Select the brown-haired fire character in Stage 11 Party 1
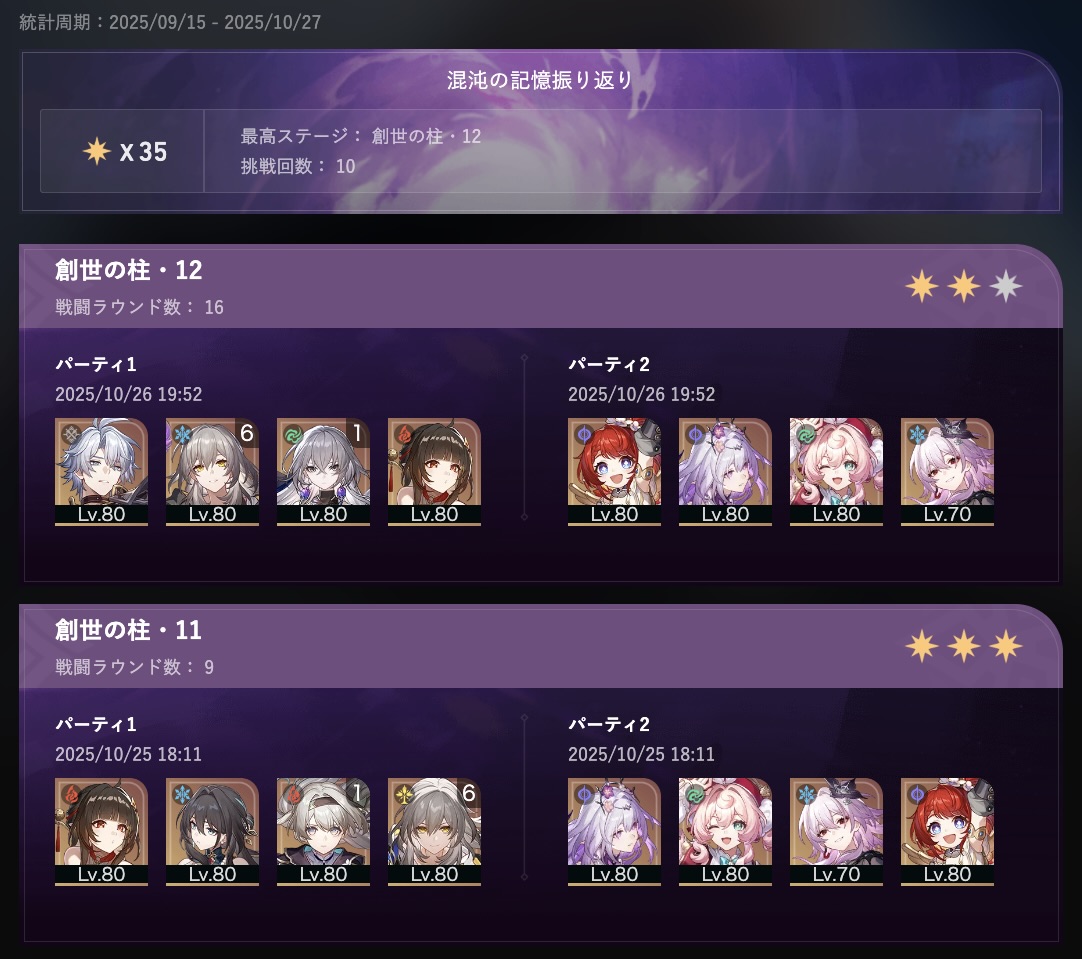1082x959 pixels. coord(101,832)
